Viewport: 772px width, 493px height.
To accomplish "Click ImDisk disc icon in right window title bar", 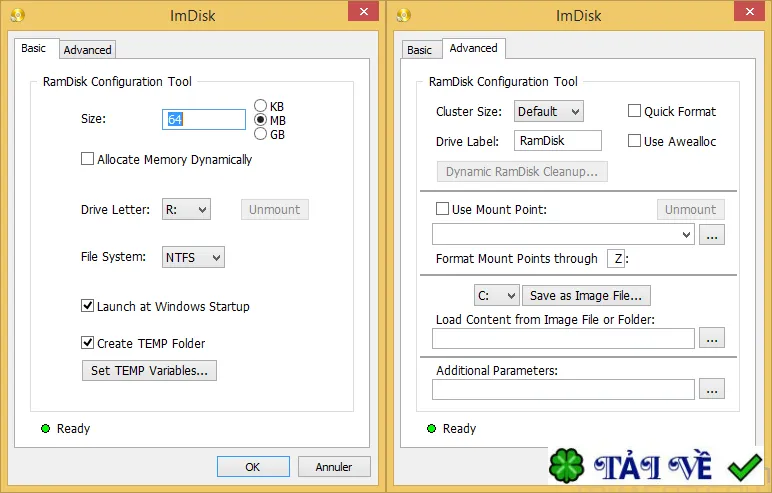I will pos(403,15).
